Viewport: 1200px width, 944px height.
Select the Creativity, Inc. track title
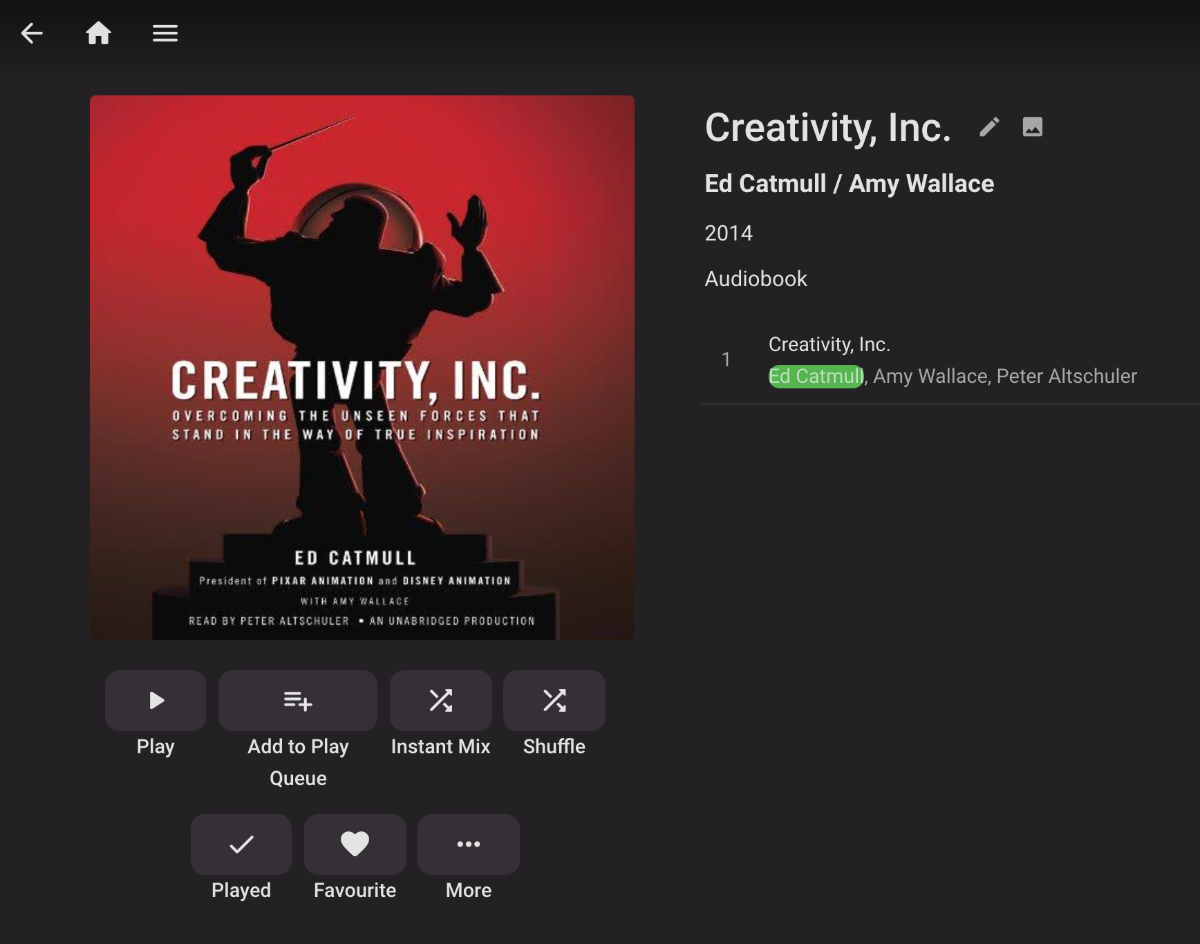[829, 345]
